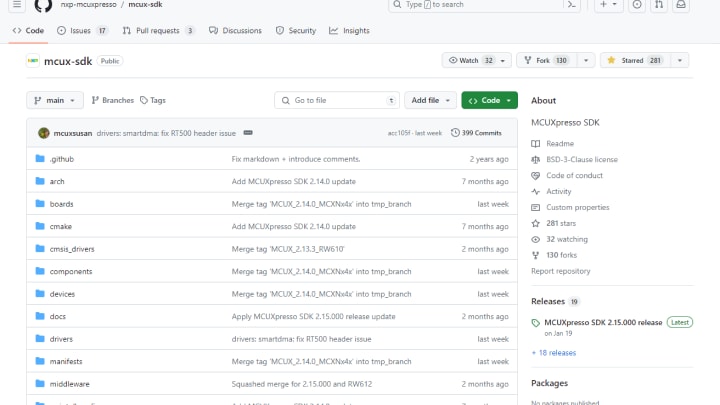
Task: Click the GitHub logo icon
Action: pyautogui.click(x=42, y=5)
